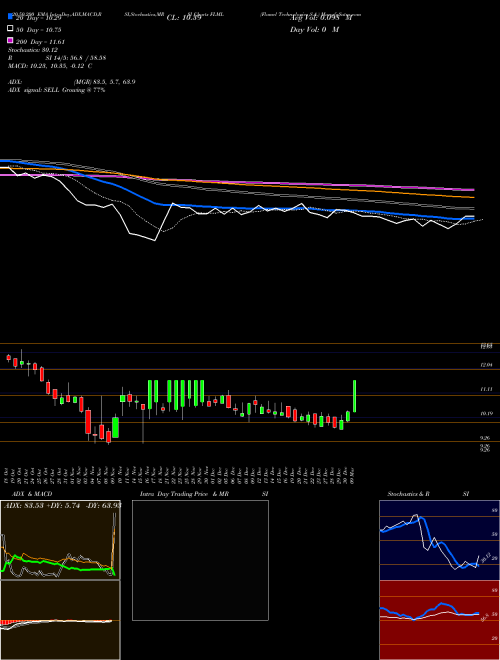
Task: Open the empty intraday trading price panel
Action: pos(200,560)
